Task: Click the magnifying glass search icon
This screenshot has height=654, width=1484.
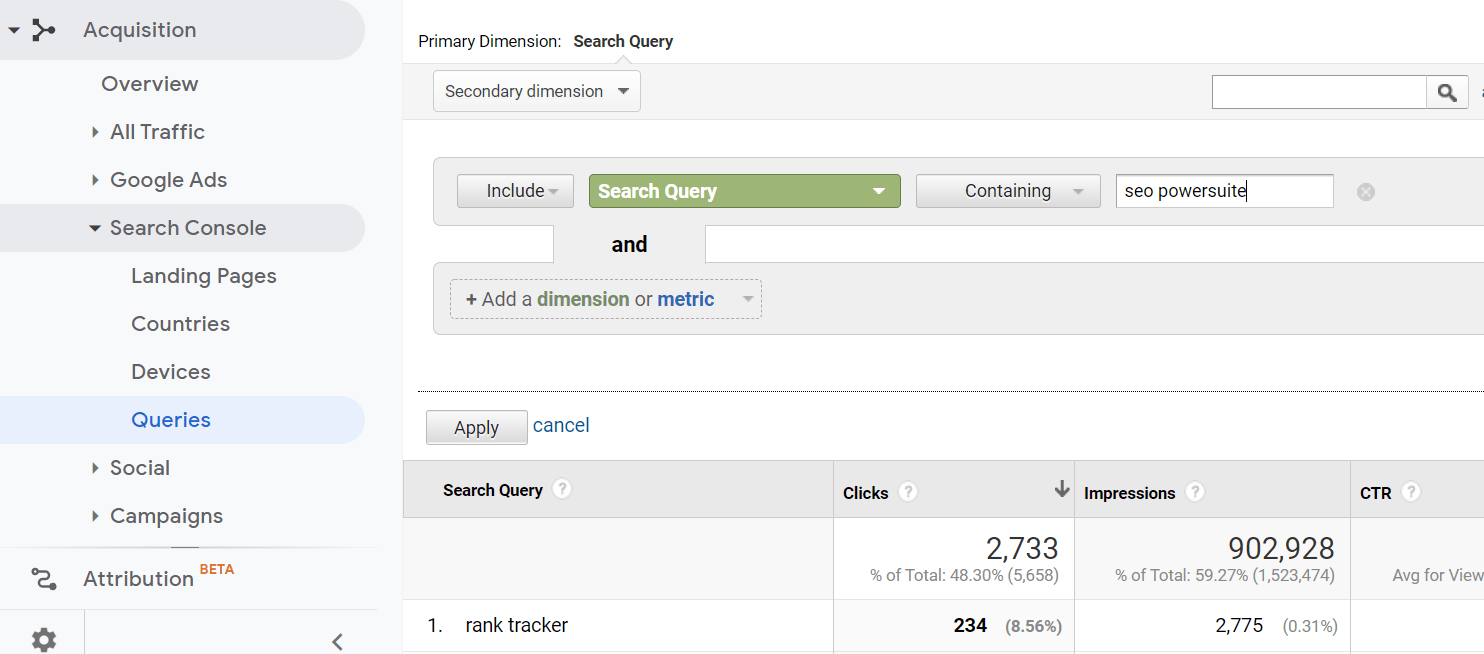Action: coord(1447,91)
